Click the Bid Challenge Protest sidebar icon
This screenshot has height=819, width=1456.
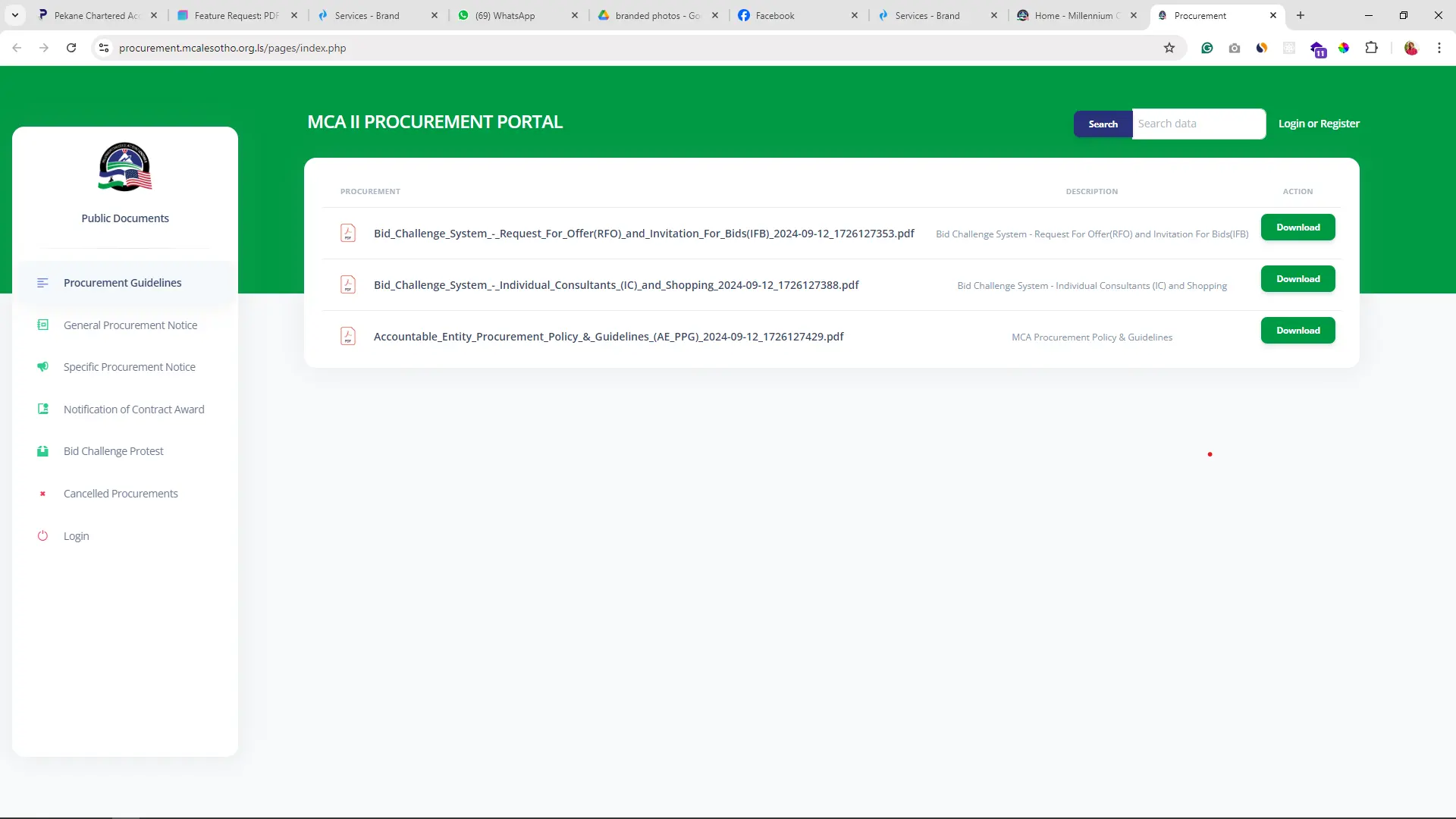(x=43, y=451)
